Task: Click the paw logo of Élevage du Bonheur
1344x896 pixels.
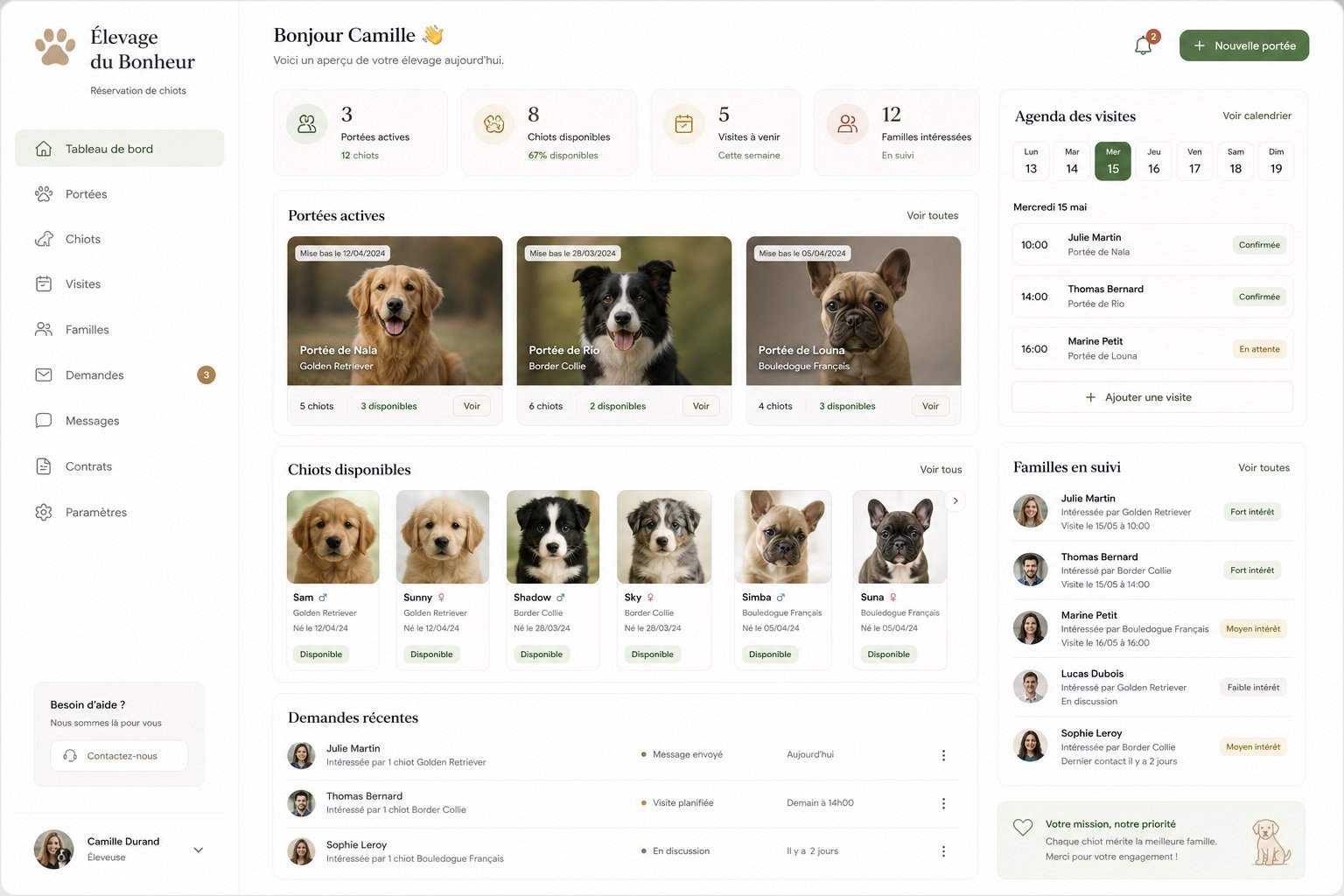Action: tap(55, 47)
